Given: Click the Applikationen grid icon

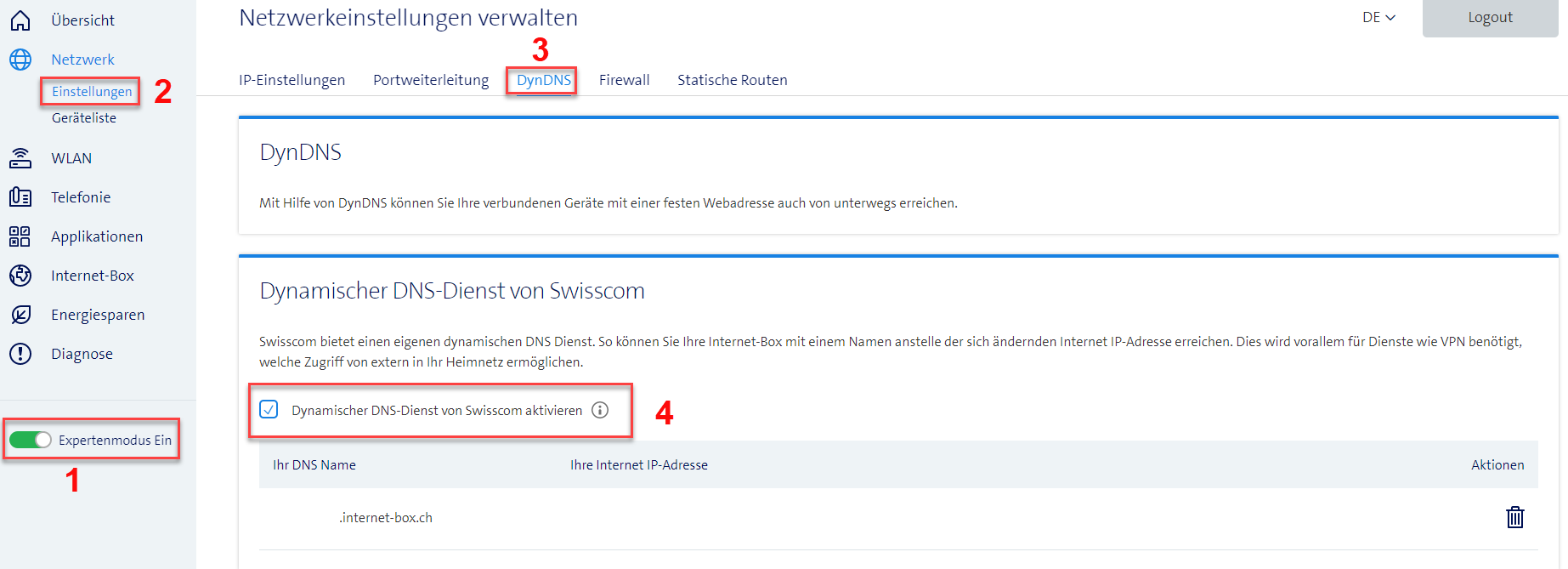Looking at the screenshot, I should click(20, 236).
